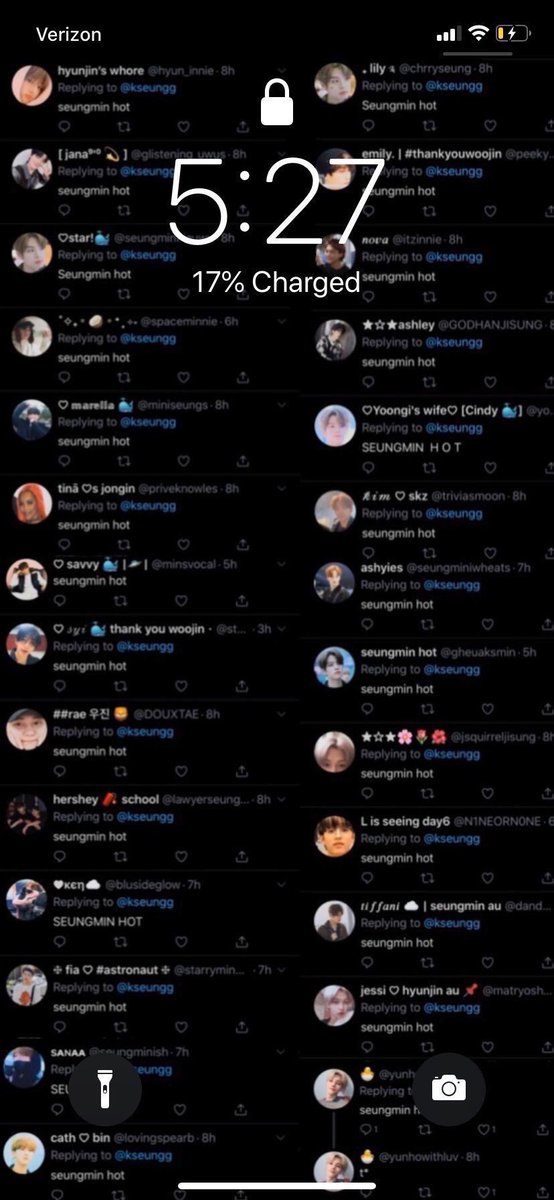Share the ##rae tweet via the share icon

tap(243, 773)
